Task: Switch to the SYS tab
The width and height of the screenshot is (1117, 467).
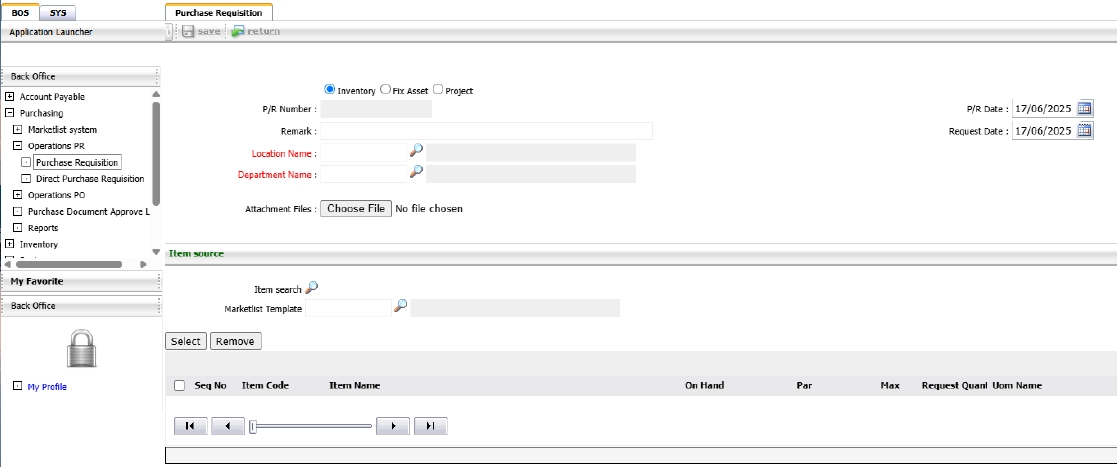Action: [x=58, y=13]
